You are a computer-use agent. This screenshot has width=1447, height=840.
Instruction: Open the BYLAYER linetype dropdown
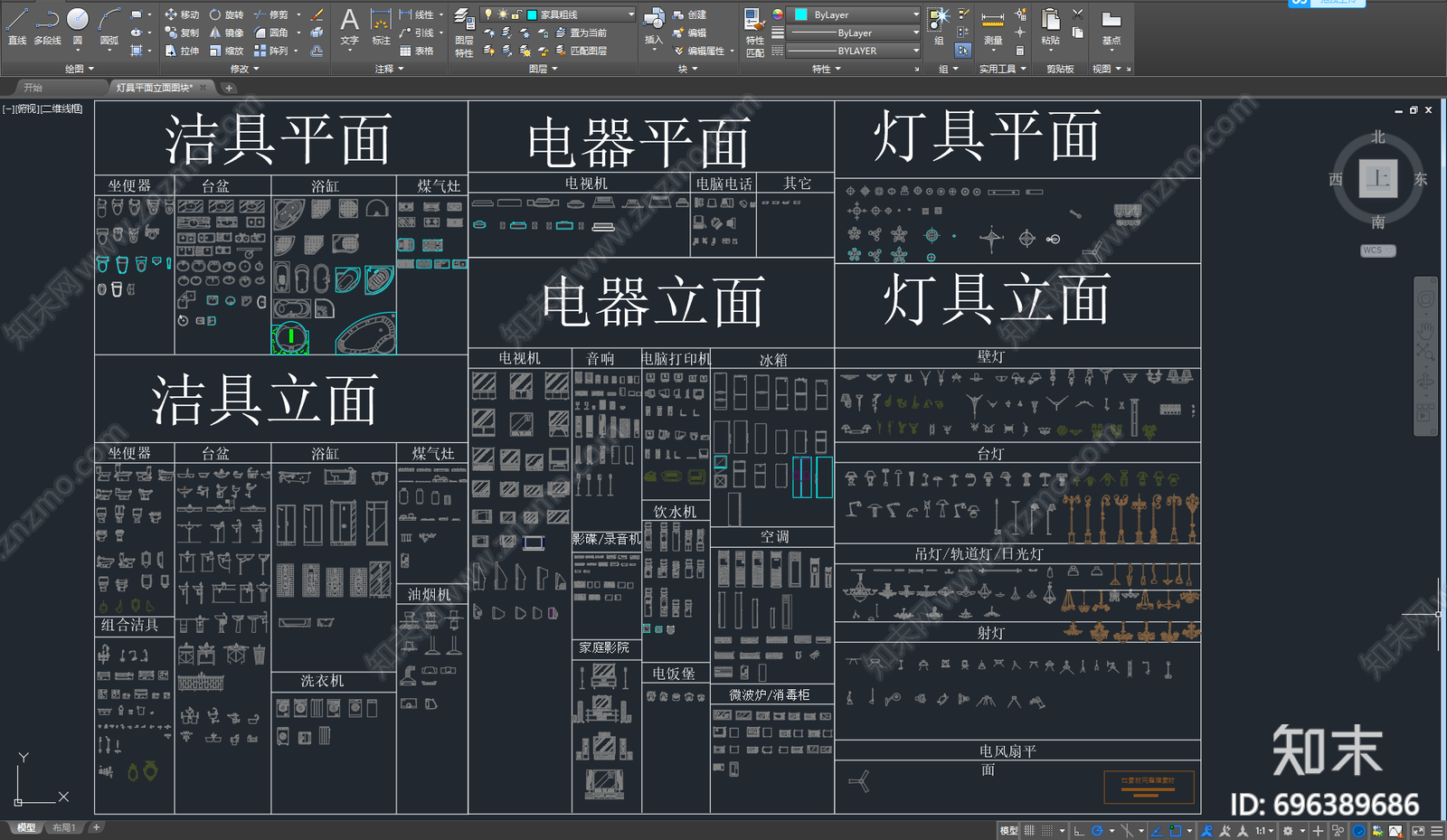tap(853, 51)
